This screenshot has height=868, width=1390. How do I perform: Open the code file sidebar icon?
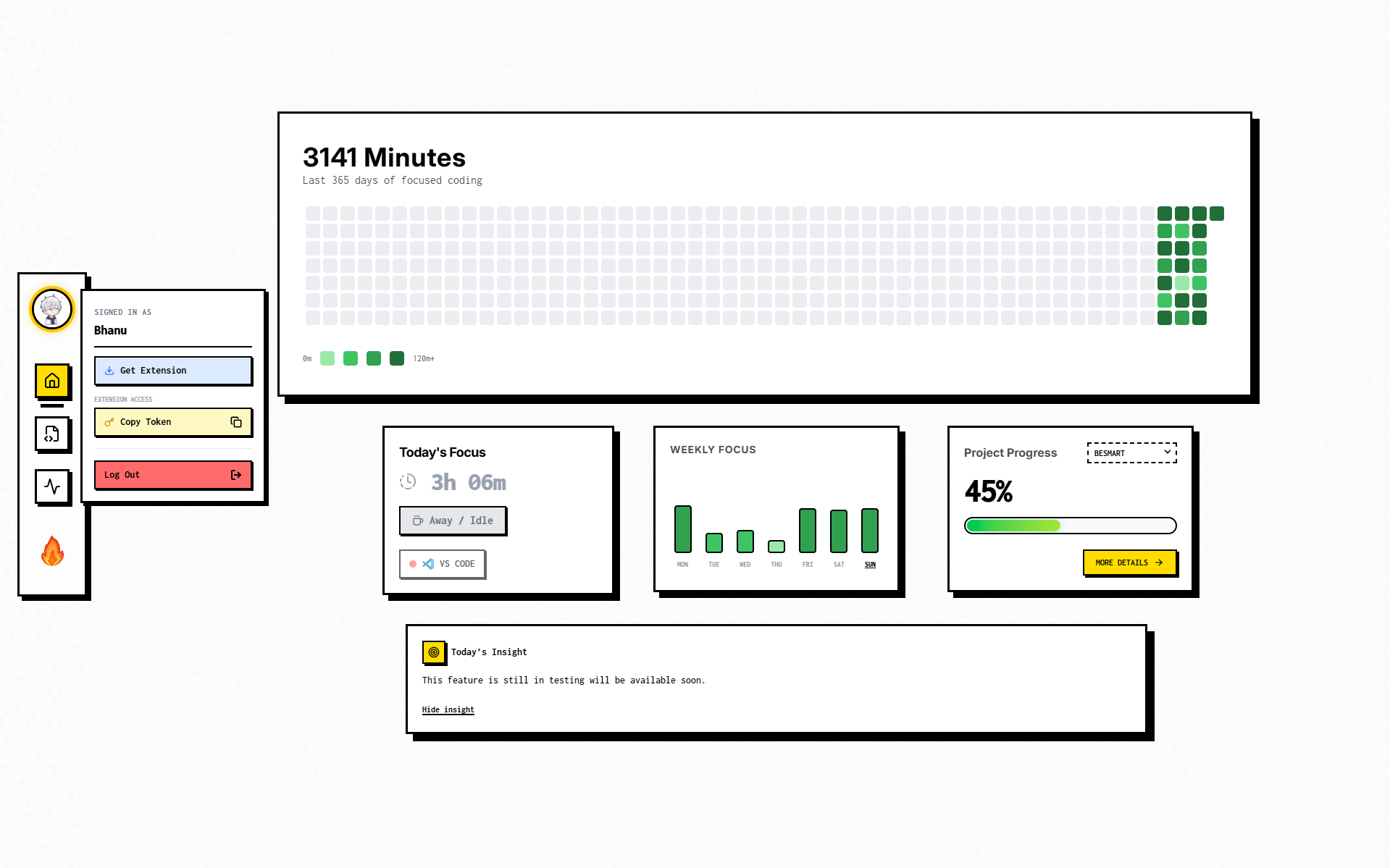coord(52,434)
